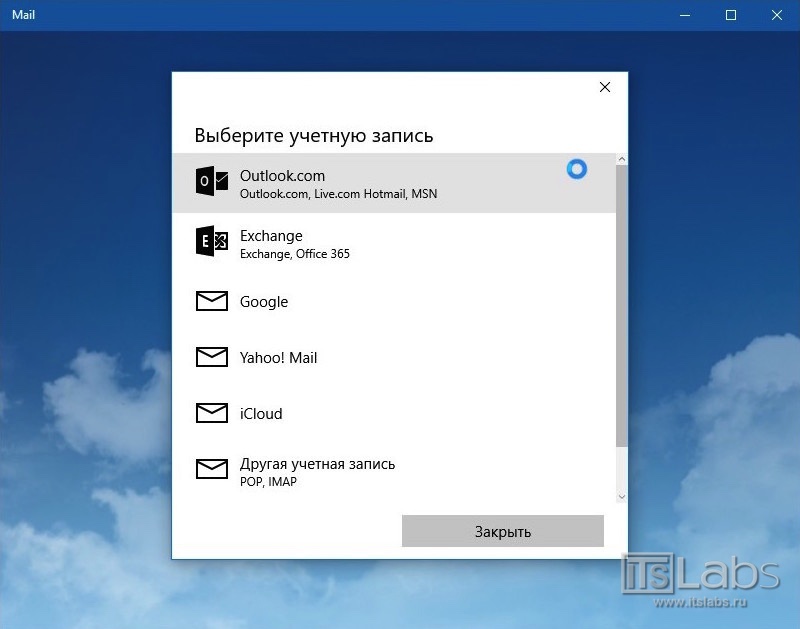Click the Закрыть button

click(503, 531)
